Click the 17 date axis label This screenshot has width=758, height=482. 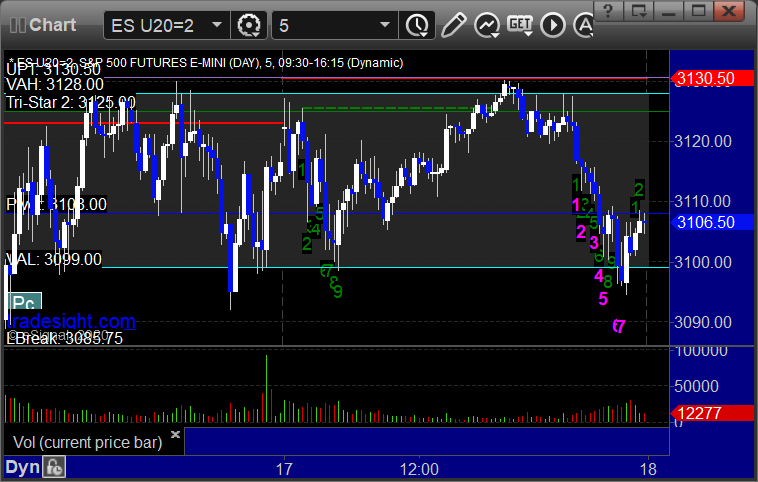[284, 469]
